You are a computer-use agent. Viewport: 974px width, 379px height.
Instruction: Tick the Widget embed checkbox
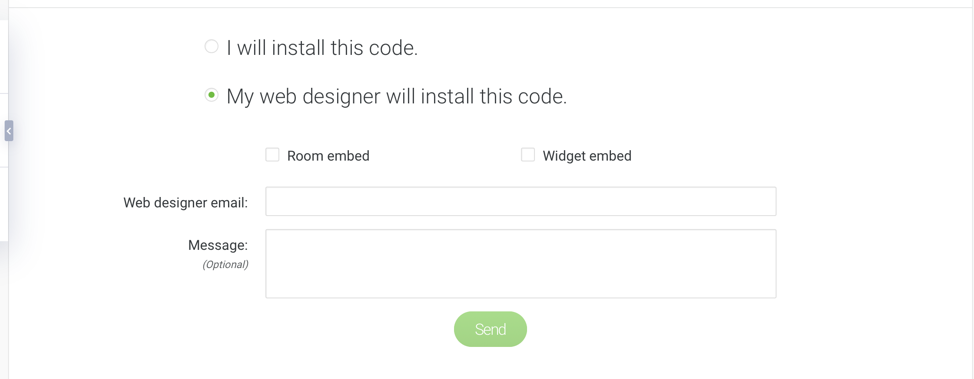[528, 155]
